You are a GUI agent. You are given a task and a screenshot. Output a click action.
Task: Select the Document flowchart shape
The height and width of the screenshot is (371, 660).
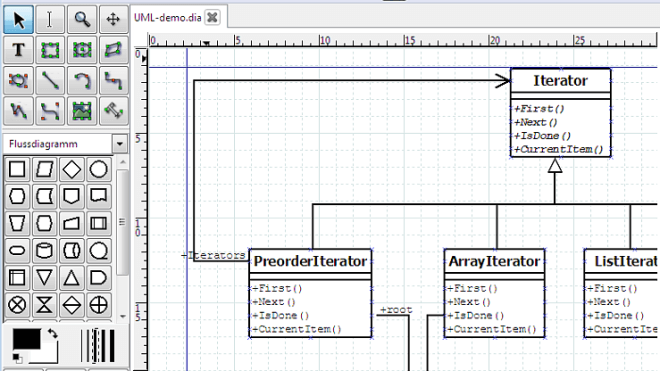point(98,196)
